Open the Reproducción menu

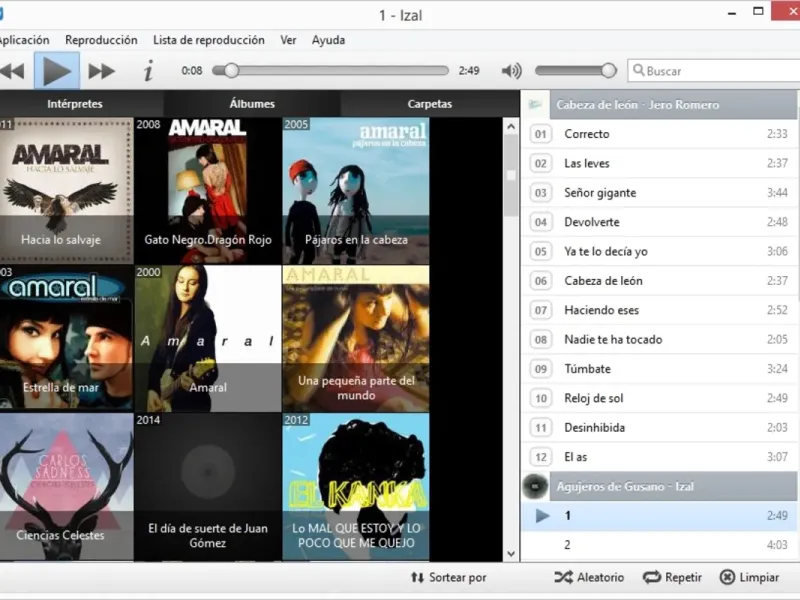(x=101, y=40)
